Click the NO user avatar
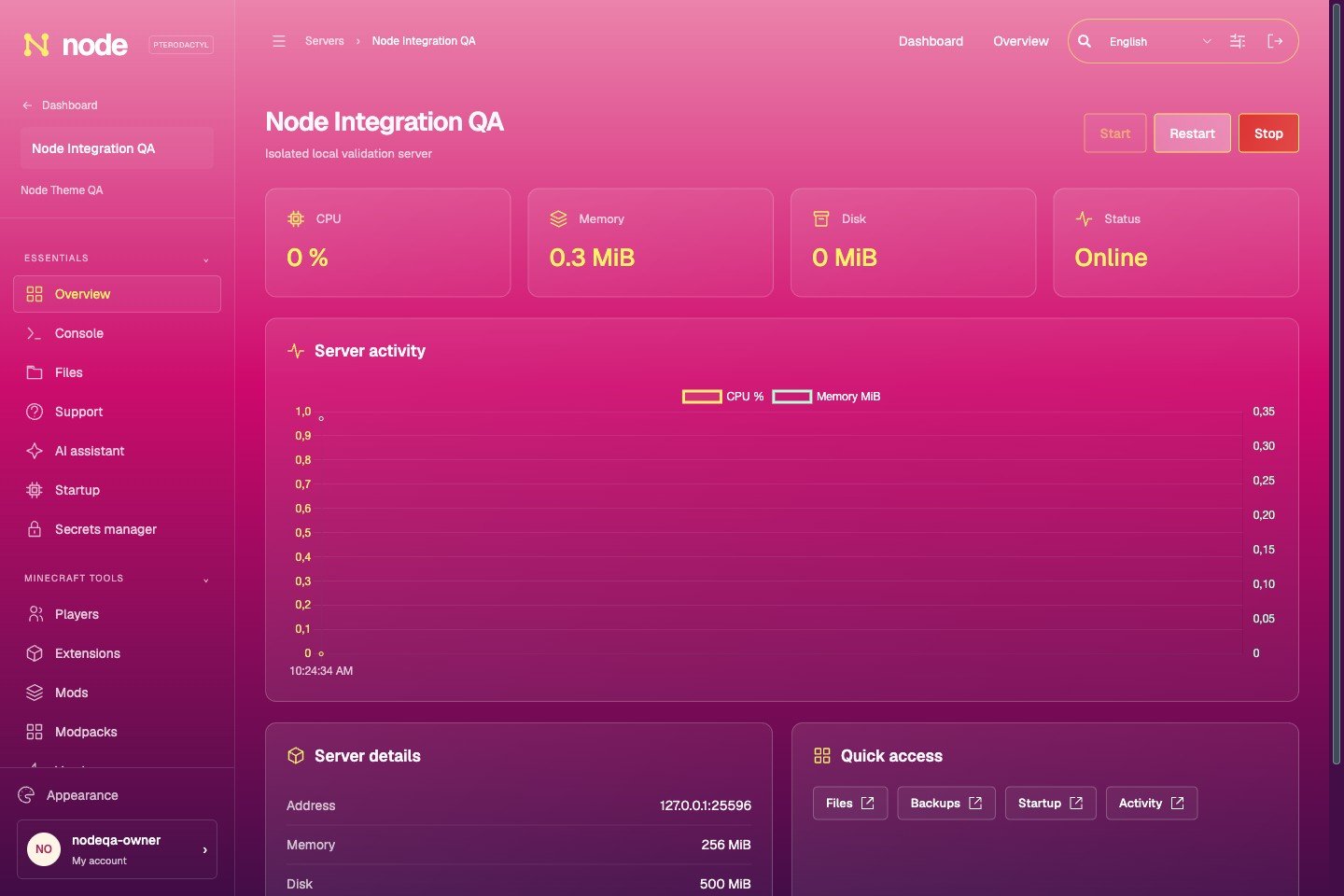This screenshot has height=896, width=1344. coord(44,849)
